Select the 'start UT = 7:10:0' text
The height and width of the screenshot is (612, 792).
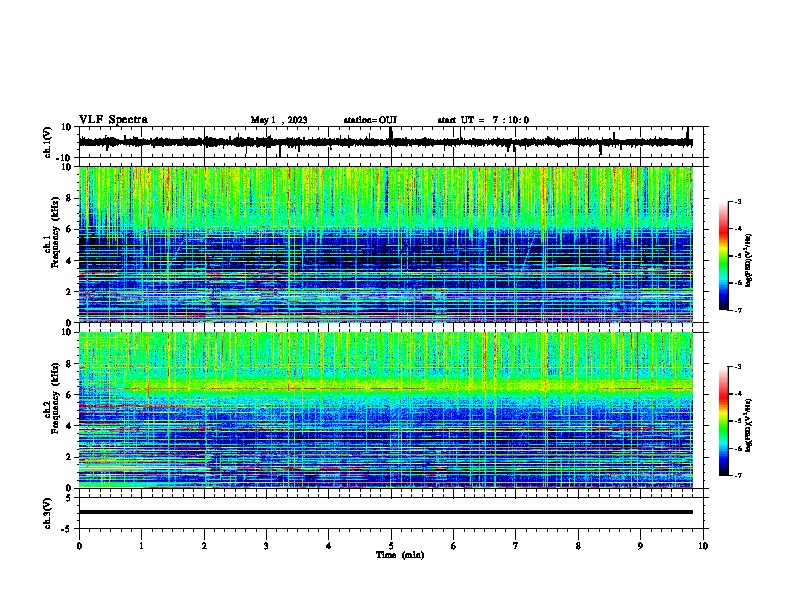point(483,120)
